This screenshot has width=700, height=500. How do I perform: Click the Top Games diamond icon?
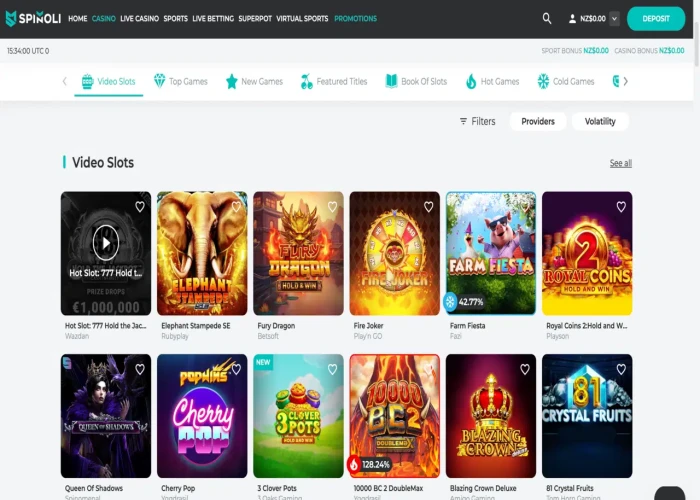pos(159,81)
